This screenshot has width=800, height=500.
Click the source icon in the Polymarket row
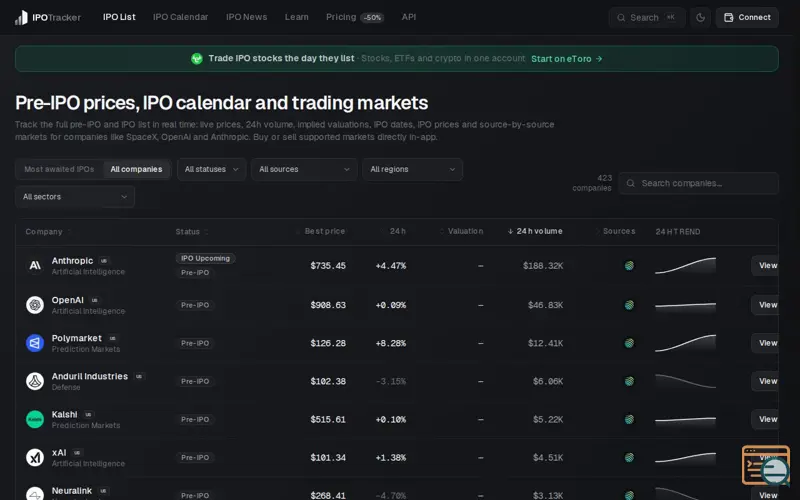click(629, 343)
